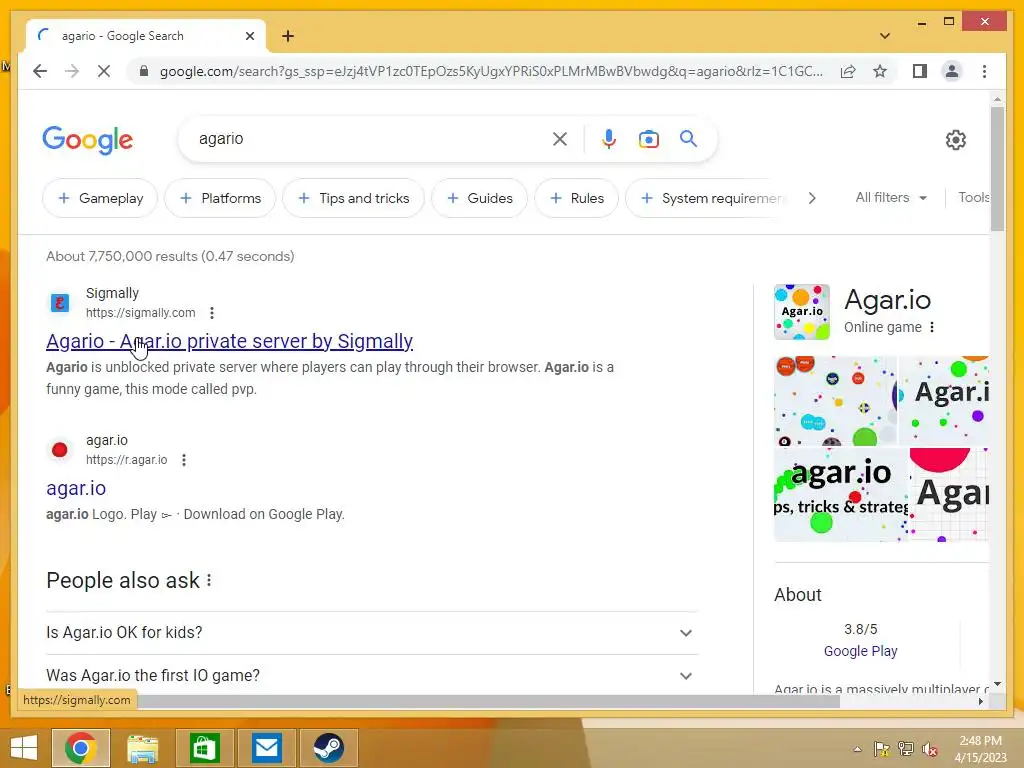Nudge the horizontal scrollbar right arrow
This screenshot has height=768, width=1024.
tap(980, 701)
